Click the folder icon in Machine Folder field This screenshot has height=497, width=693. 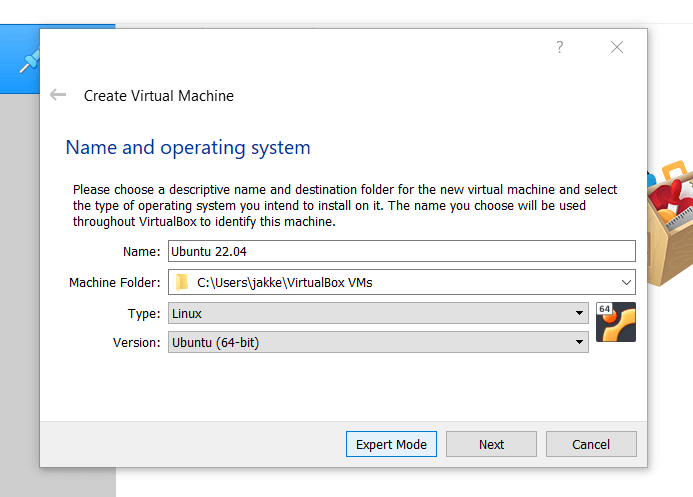coord(182,282)
